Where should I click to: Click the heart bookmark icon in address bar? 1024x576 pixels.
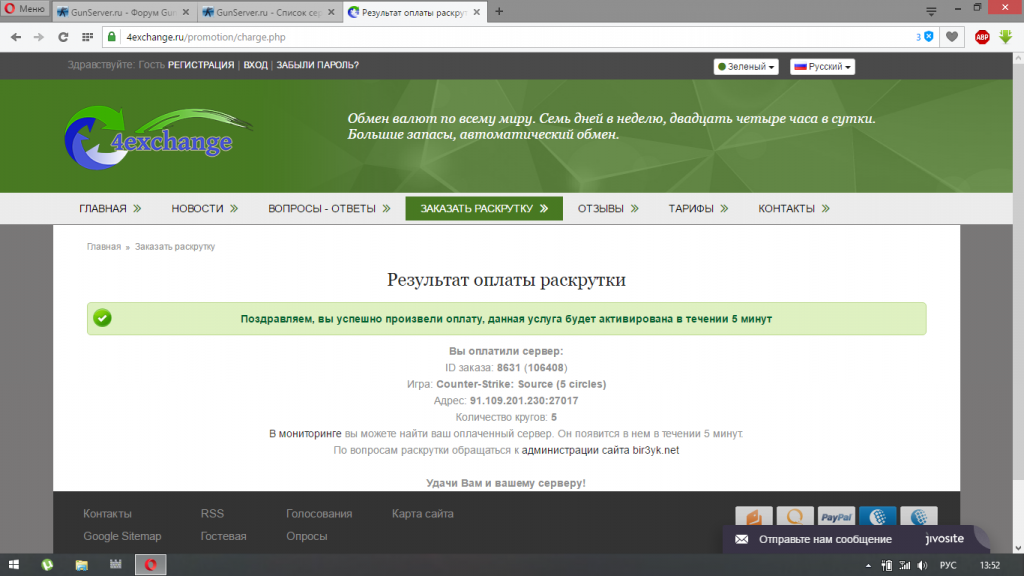(953, 37)
